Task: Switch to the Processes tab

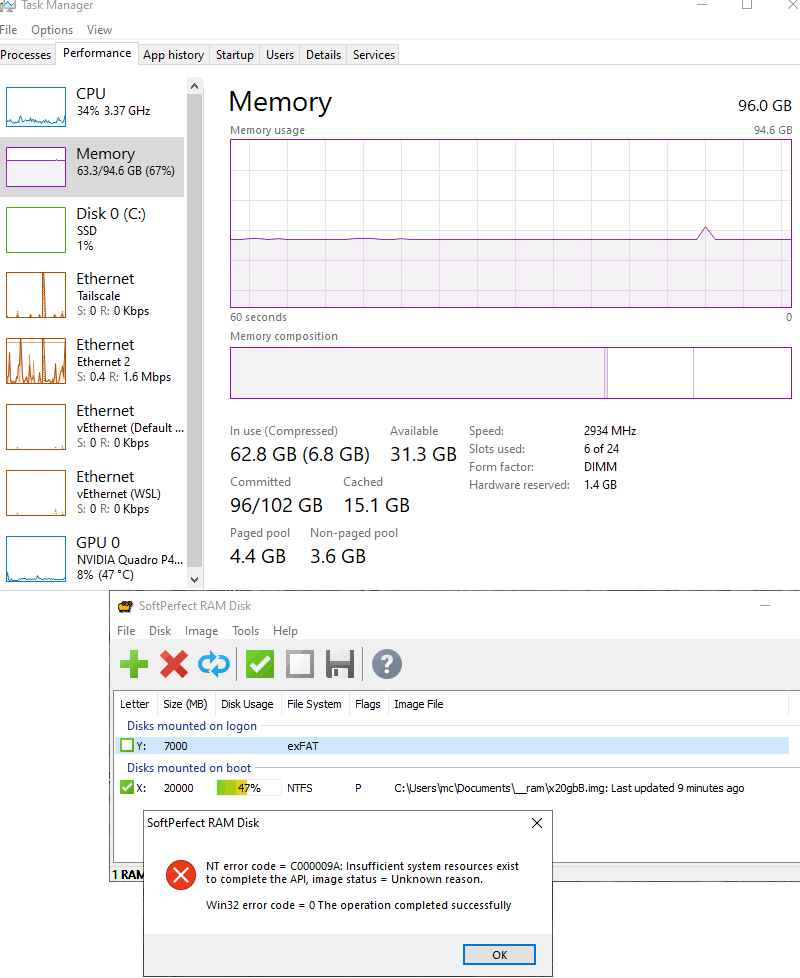Action: [26, 55]
